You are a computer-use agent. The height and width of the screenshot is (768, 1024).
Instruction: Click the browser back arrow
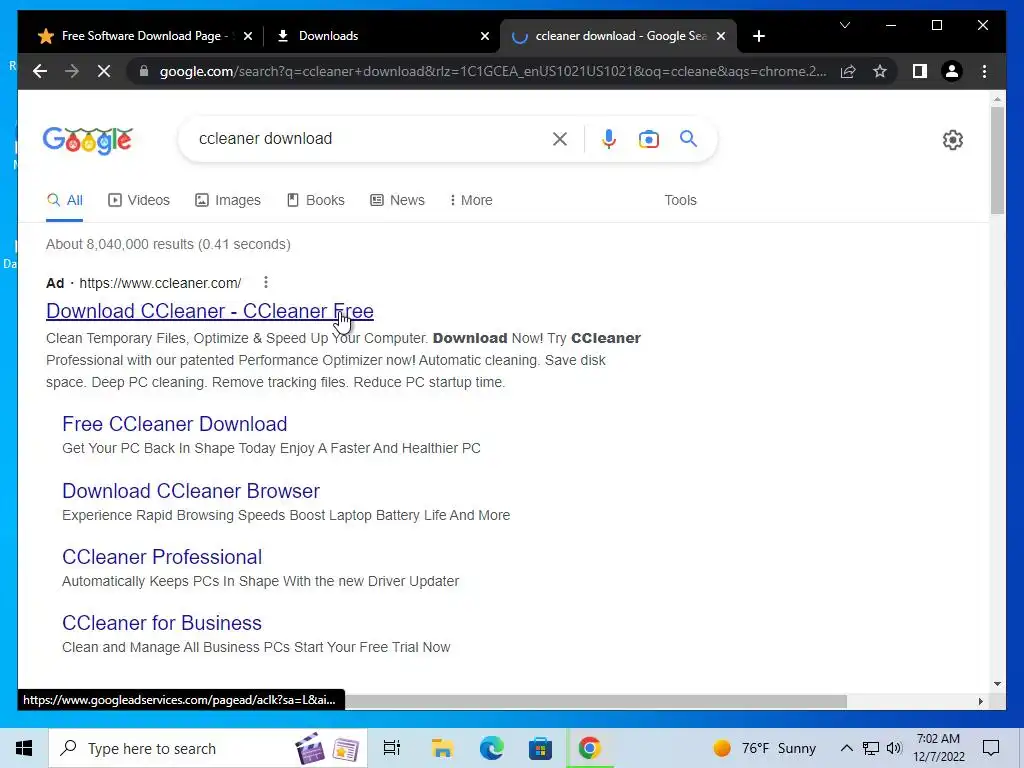pyautogui.click(x=40, y=71)
